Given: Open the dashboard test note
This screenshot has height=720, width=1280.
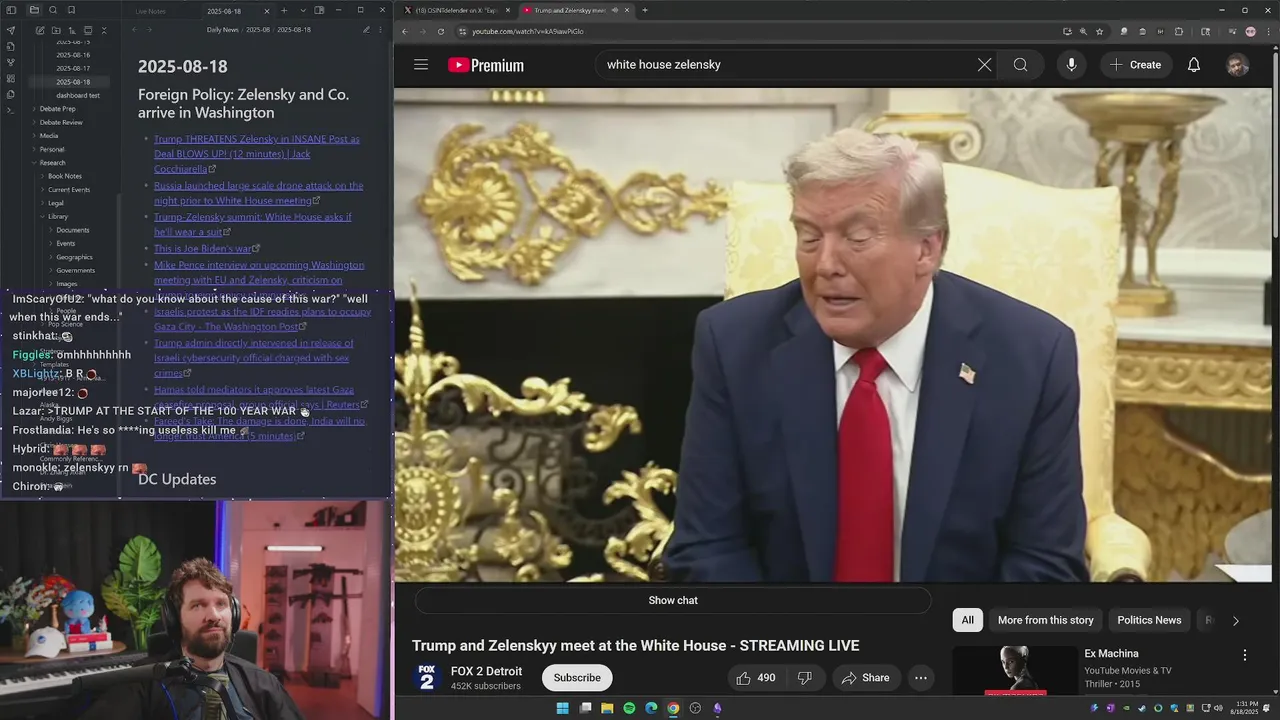Looking at the screenshot, I should [x=78, y=95].
